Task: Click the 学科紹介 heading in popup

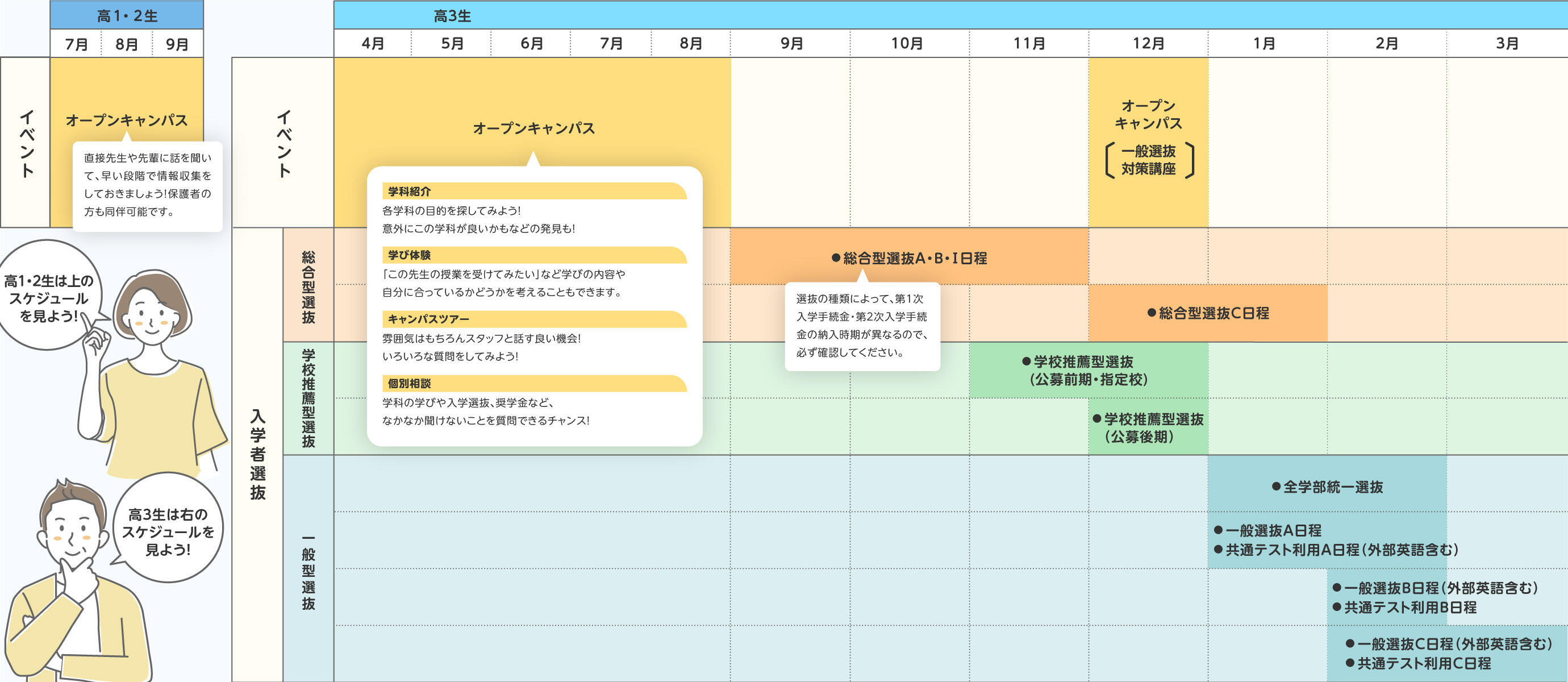Action: pyautogui.click(x=409, y=192)
